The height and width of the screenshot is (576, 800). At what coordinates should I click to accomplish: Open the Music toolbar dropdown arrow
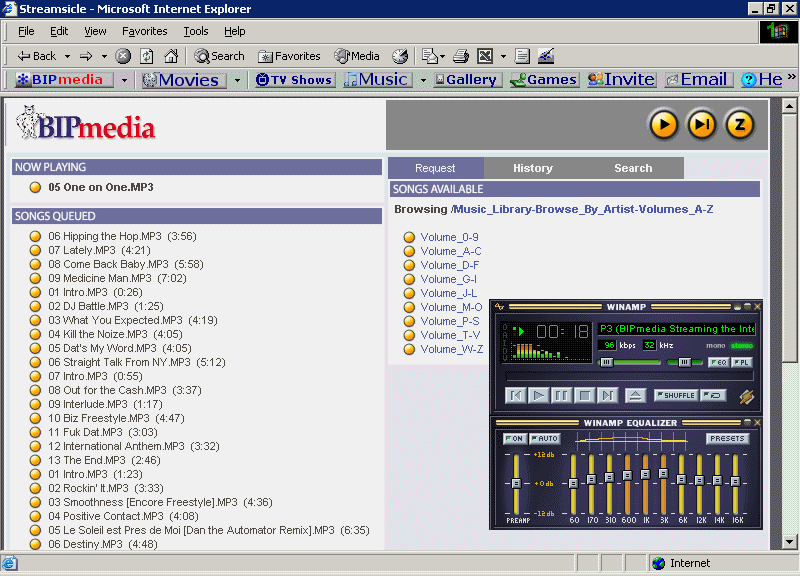click(x=423, y=80)
